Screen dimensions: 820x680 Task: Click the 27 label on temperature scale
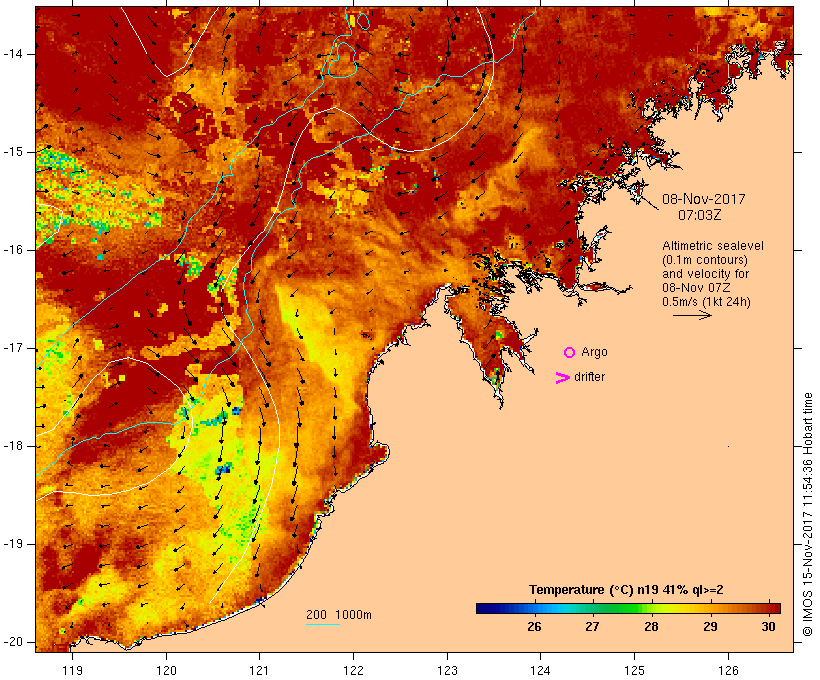click(592, 626)
